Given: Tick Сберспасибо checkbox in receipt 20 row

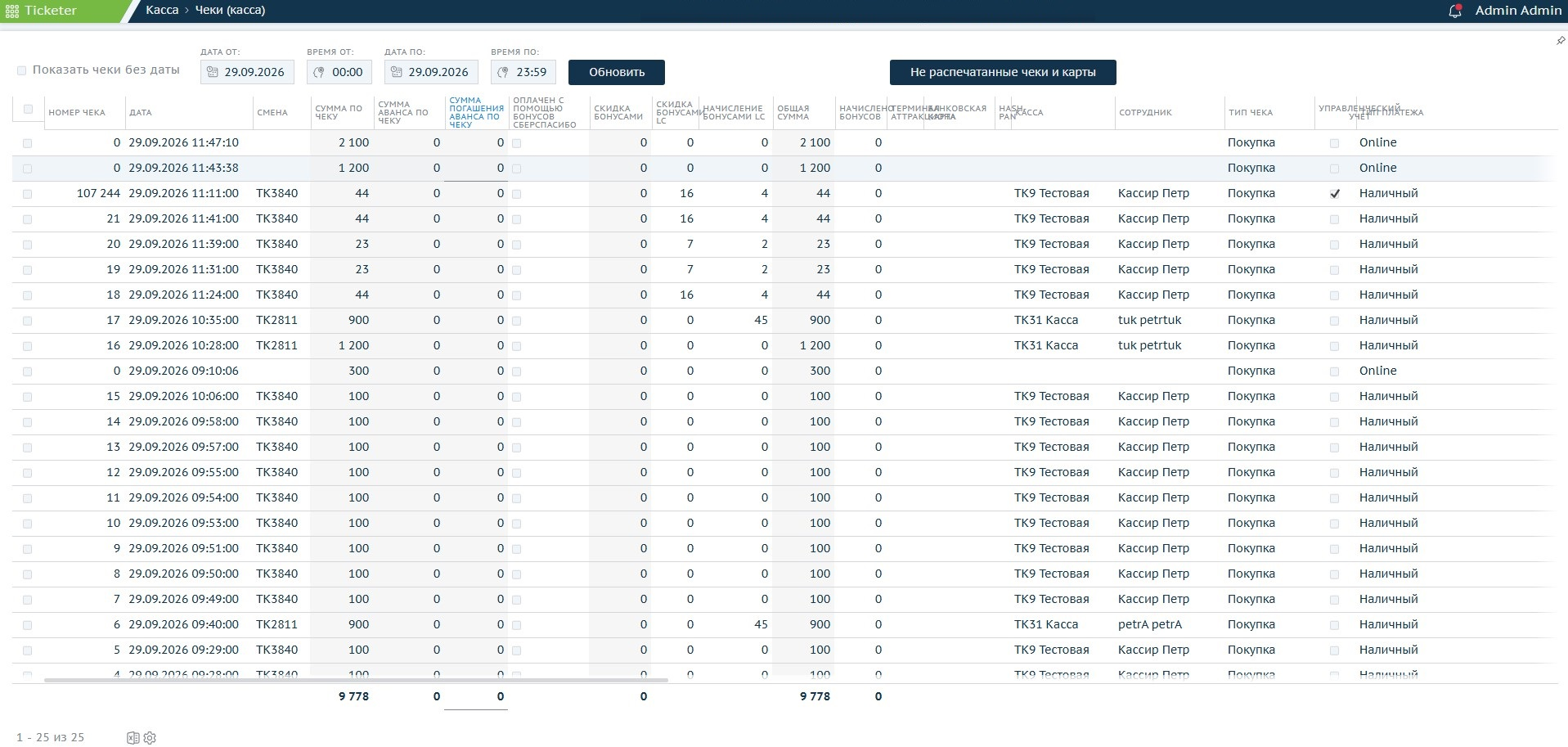Looking at the screenshot, I should pyautogui.click(x=516, y=245).
